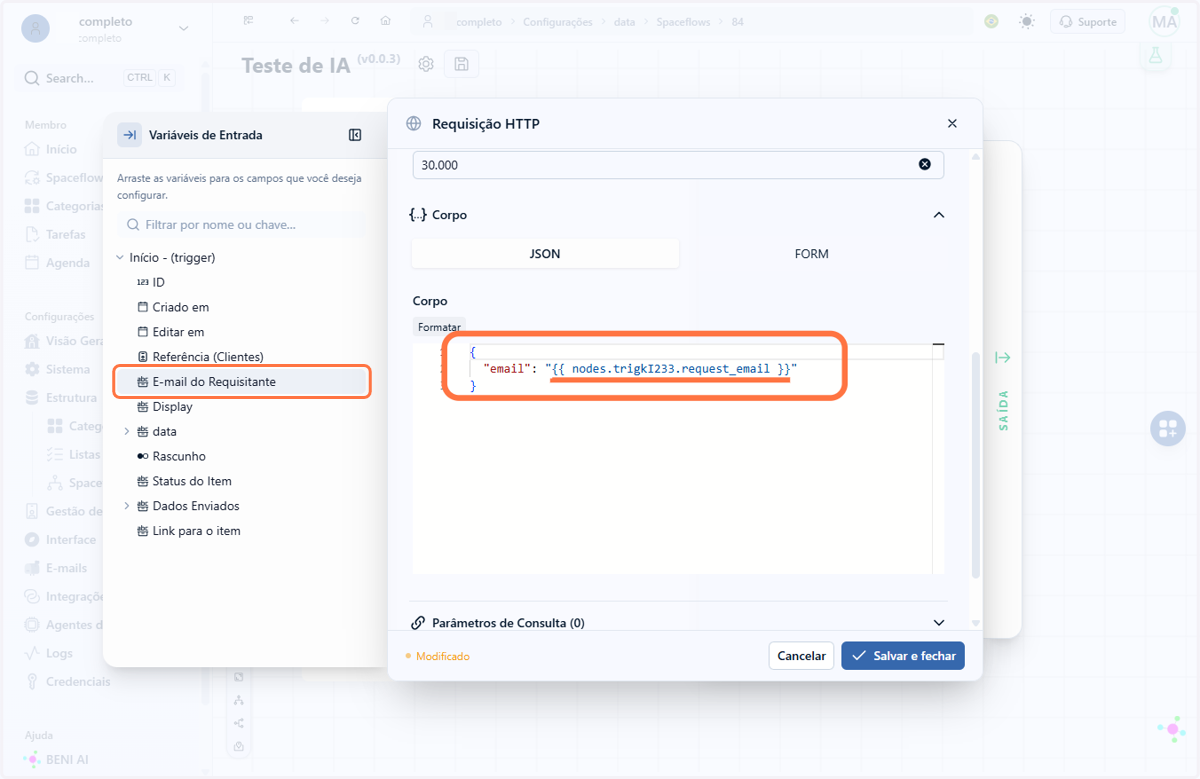Click the calendar icon beside Criado em
Image resolution: width=1200 pixels, height=779 pixels.
coord(143,307)
